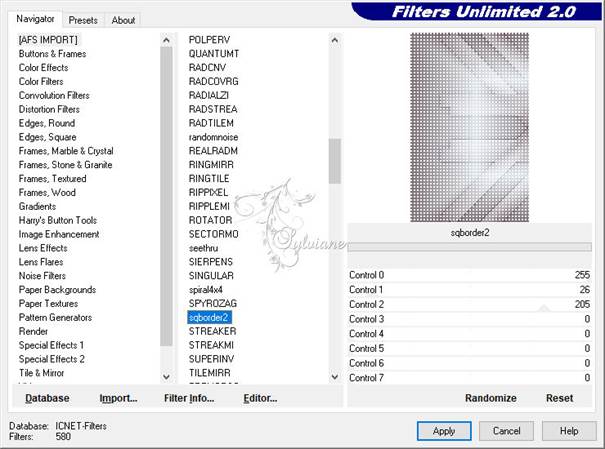Viewport: 605px width, 449px height.
Task: Choose the RADCOVRG filter
Action: (213, 81)
